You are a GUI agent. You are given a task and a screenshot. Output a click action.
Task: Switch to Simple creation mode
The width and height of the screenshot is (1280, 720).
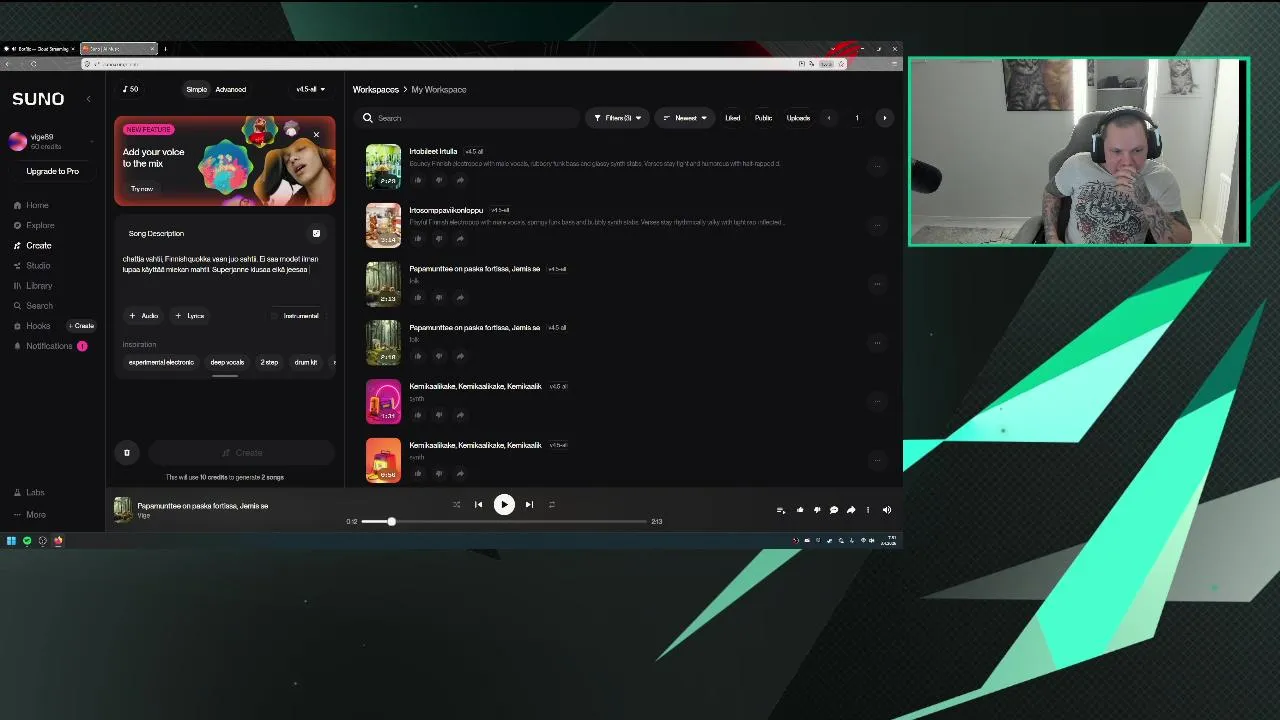[x=196, y=89]
